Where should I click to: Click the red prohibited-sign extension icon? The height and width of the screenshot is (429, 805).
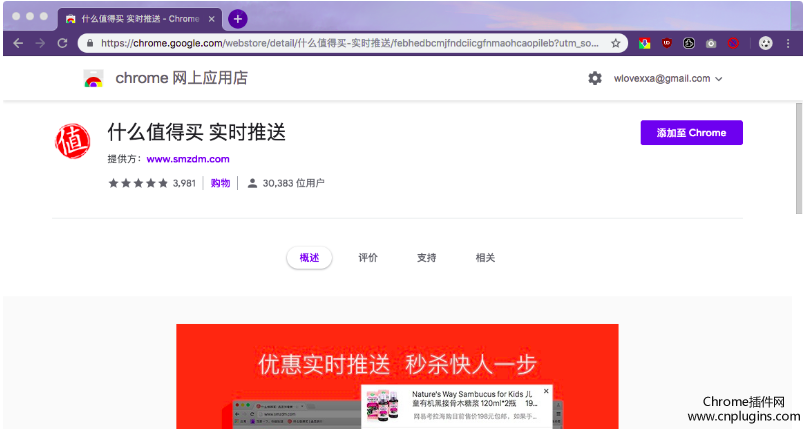733,44
